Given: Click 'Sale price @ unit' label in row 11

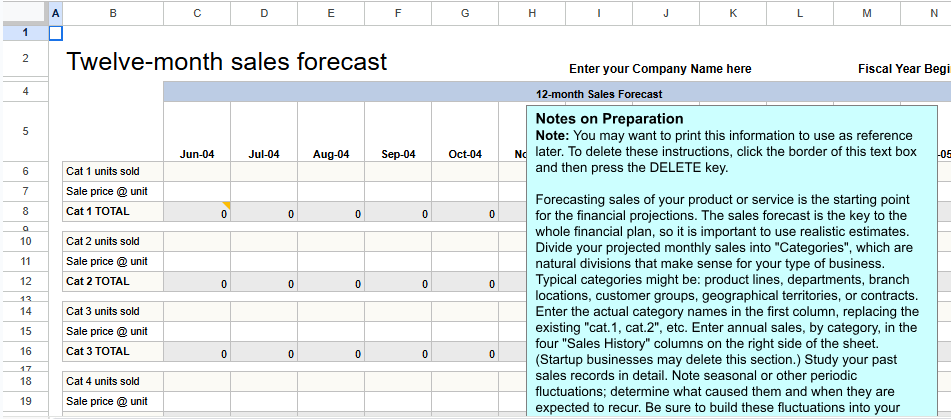Looking at the screenshot, I should [107, 261].
